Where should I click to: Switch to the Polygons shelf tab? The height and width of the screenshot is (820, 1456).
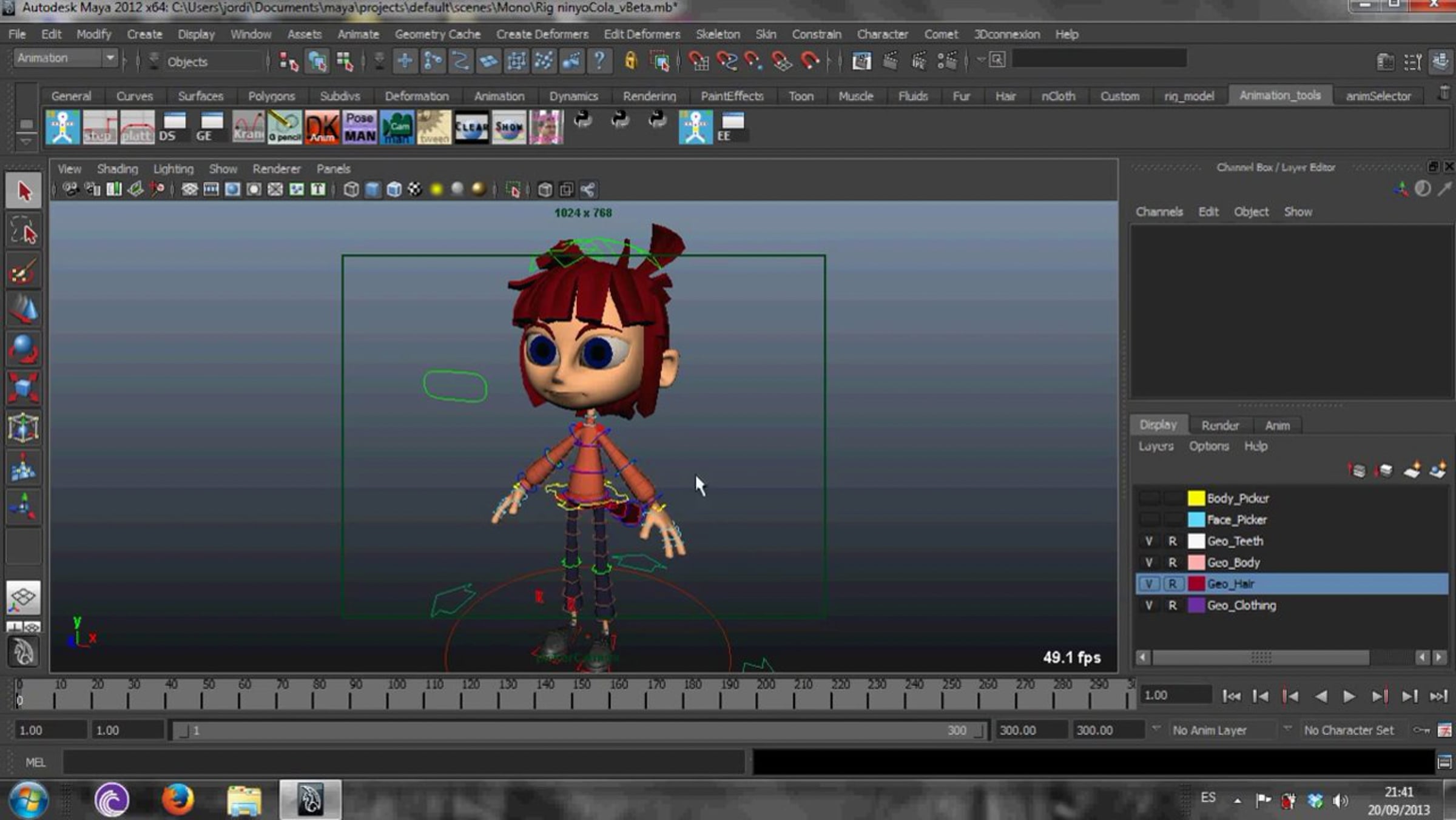(x=271, y=96)
